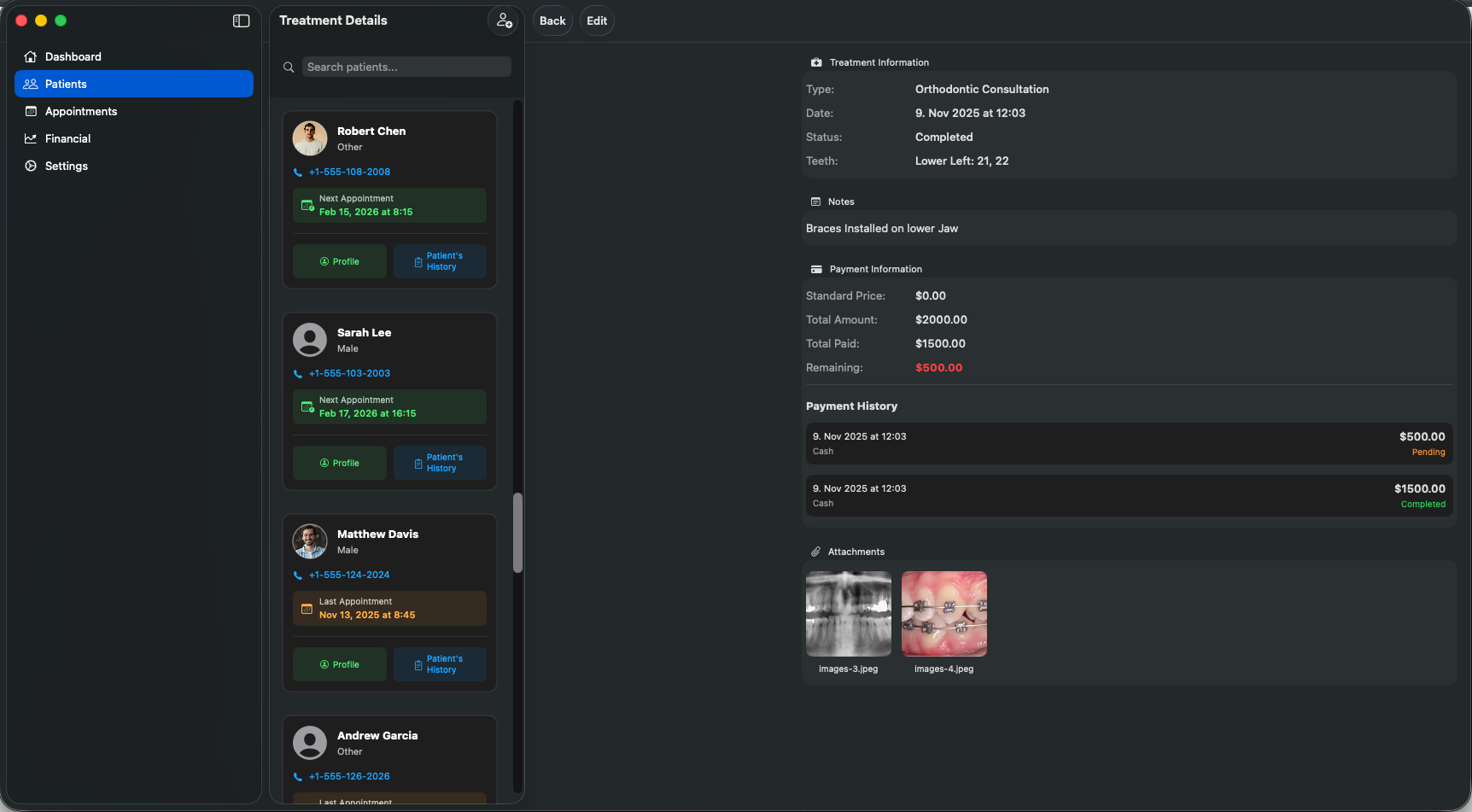This screenshot has width=1472, height=812.
Task: Click the search magnifier icon
Action: click(x=289, y=67)
